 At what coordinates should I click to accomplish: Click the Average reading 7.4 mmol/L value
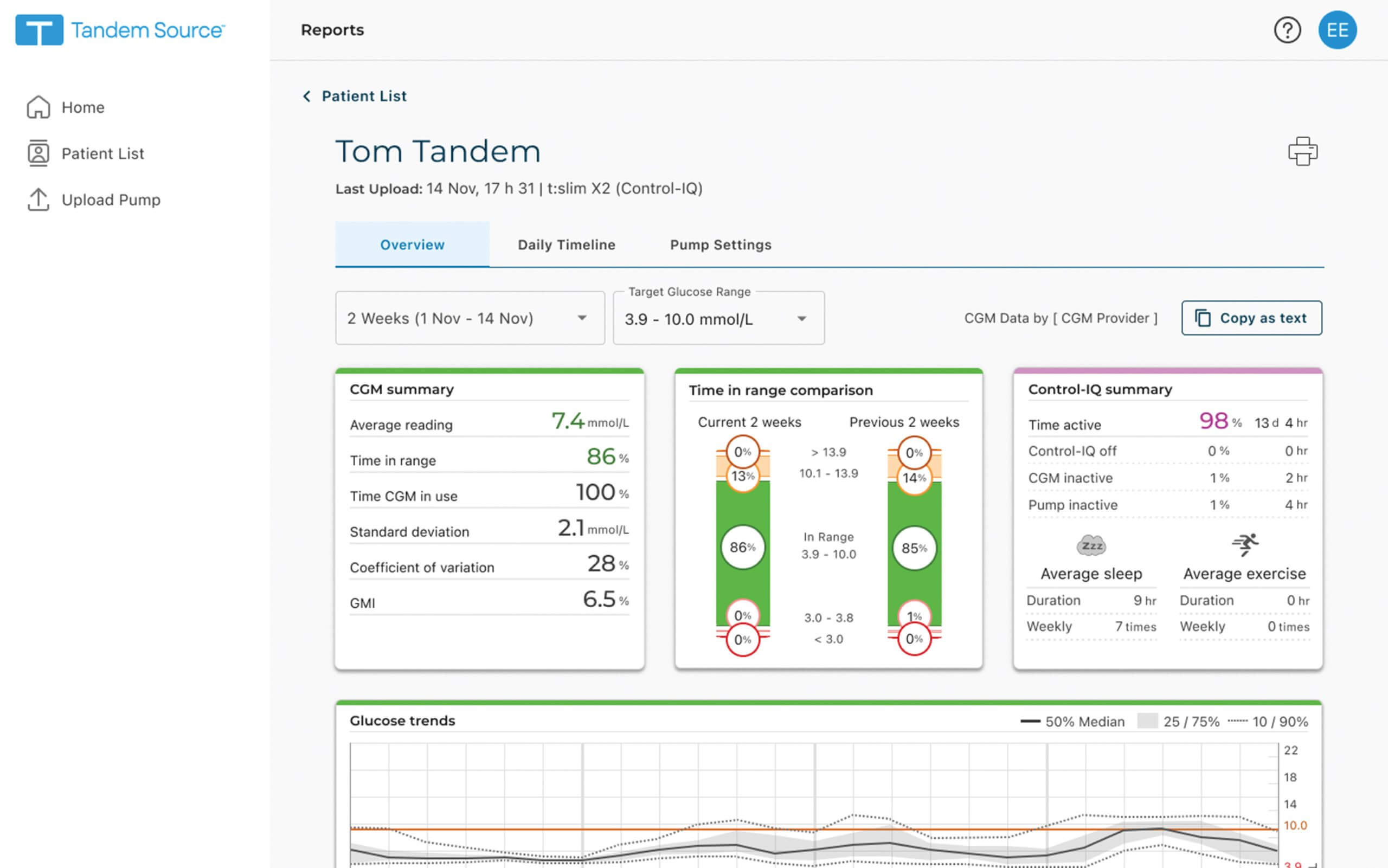589,421
